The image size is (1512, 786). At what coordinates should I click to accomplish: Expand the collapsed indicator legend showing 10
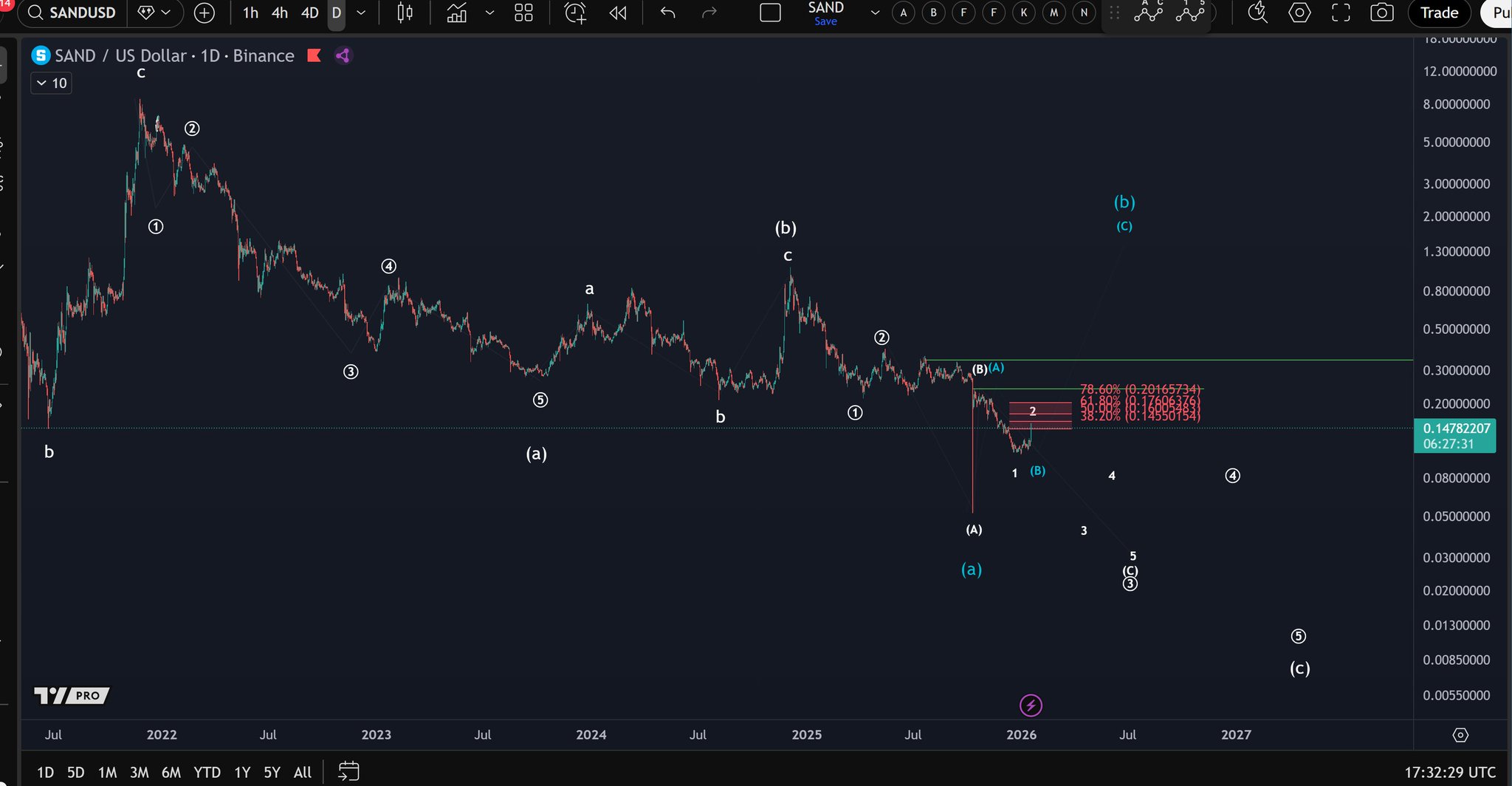coord(51,83)
